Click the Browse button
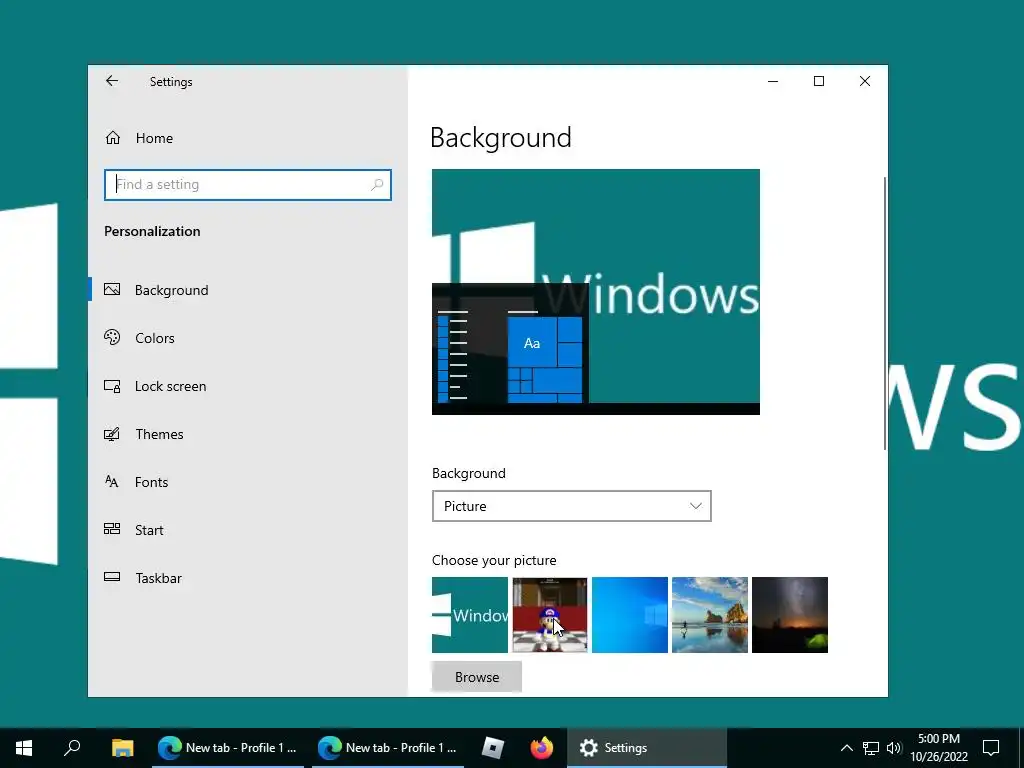Image resolution: width=1024 pixels, height=768 pixels. pos(477,677)
